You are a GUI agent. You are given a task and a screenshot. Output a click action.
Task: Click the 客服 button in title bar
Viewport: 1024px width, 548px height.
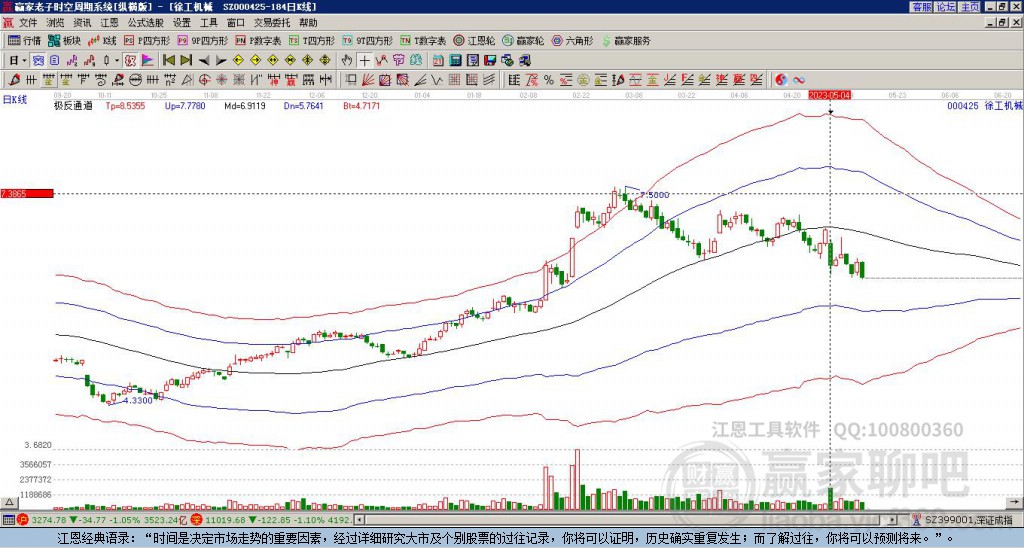click(x=921, y=7)
